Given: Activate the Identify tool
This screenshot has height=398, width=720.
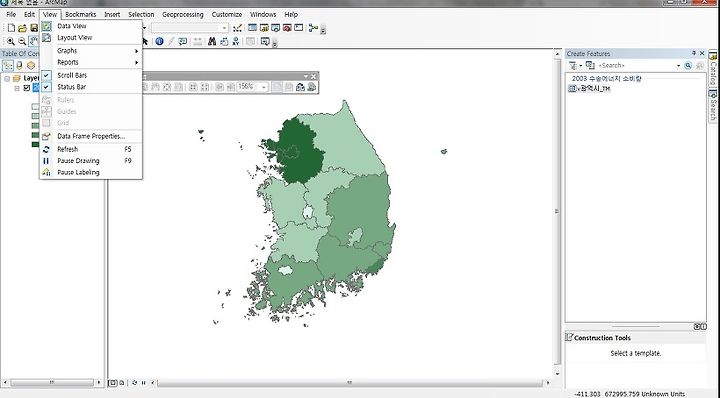Looking at the screenshot, I should (x=159, y=41).
